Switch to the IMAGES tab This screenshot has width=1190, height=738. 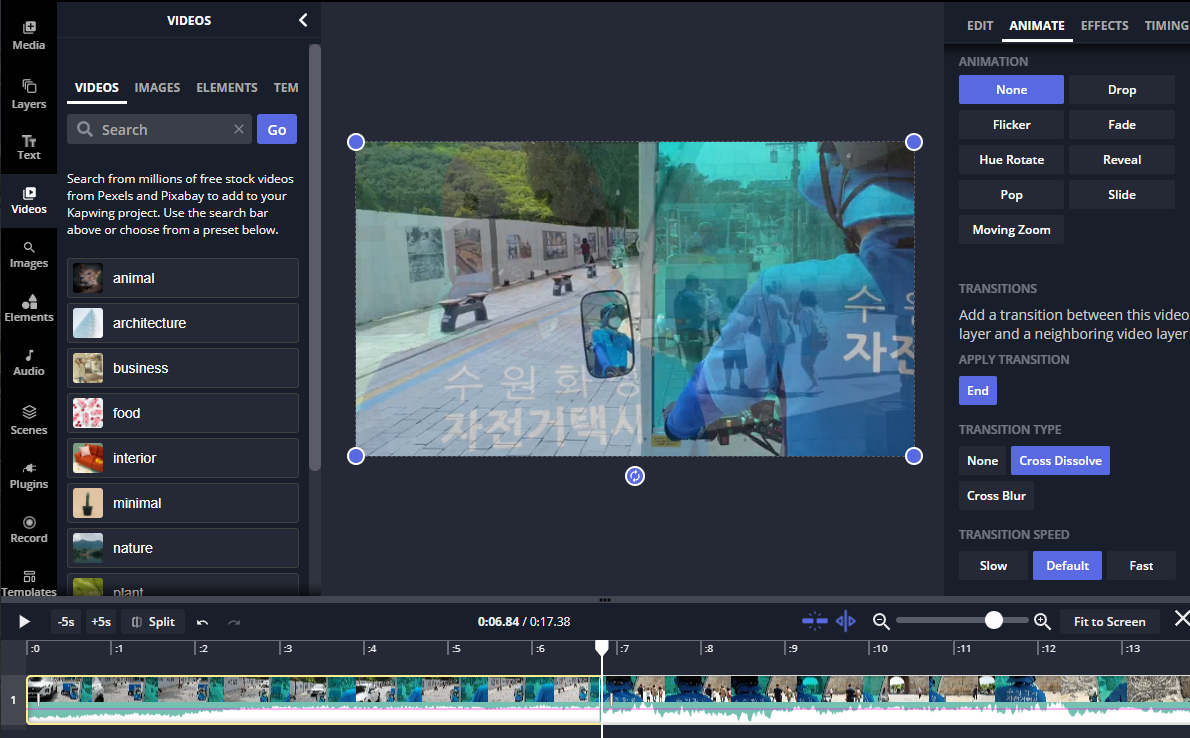157,87
